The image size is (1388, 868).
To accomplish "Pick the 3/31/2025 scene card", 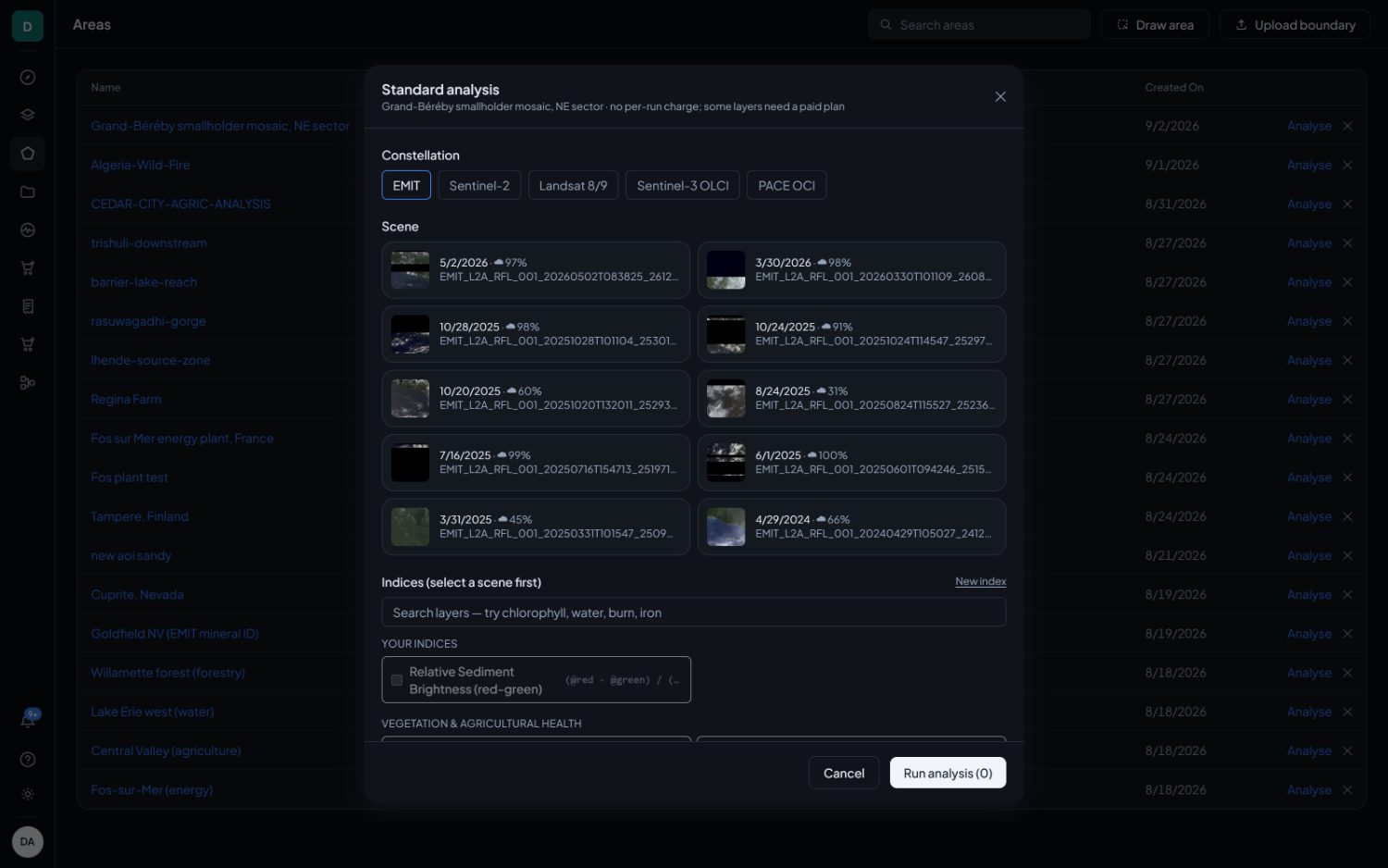I will (x=536, y=527).
